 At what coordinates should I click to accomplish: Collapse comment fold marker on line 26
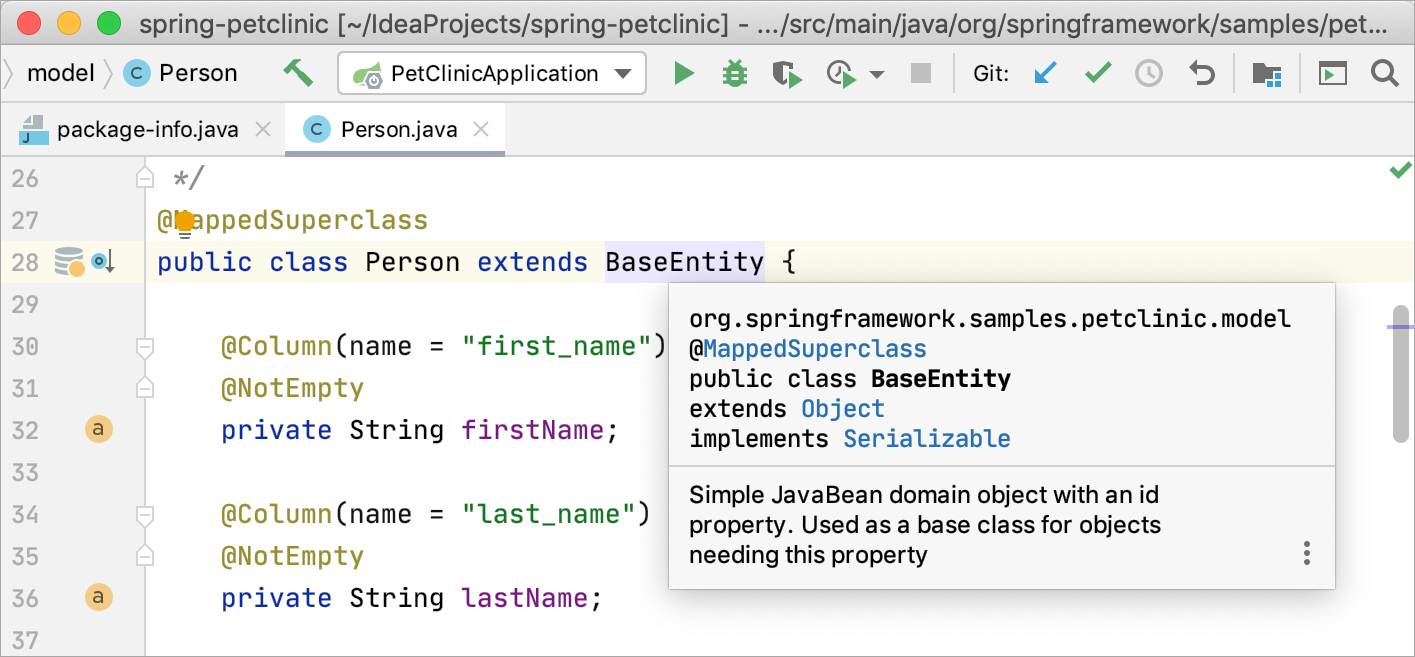coord(144,178)
